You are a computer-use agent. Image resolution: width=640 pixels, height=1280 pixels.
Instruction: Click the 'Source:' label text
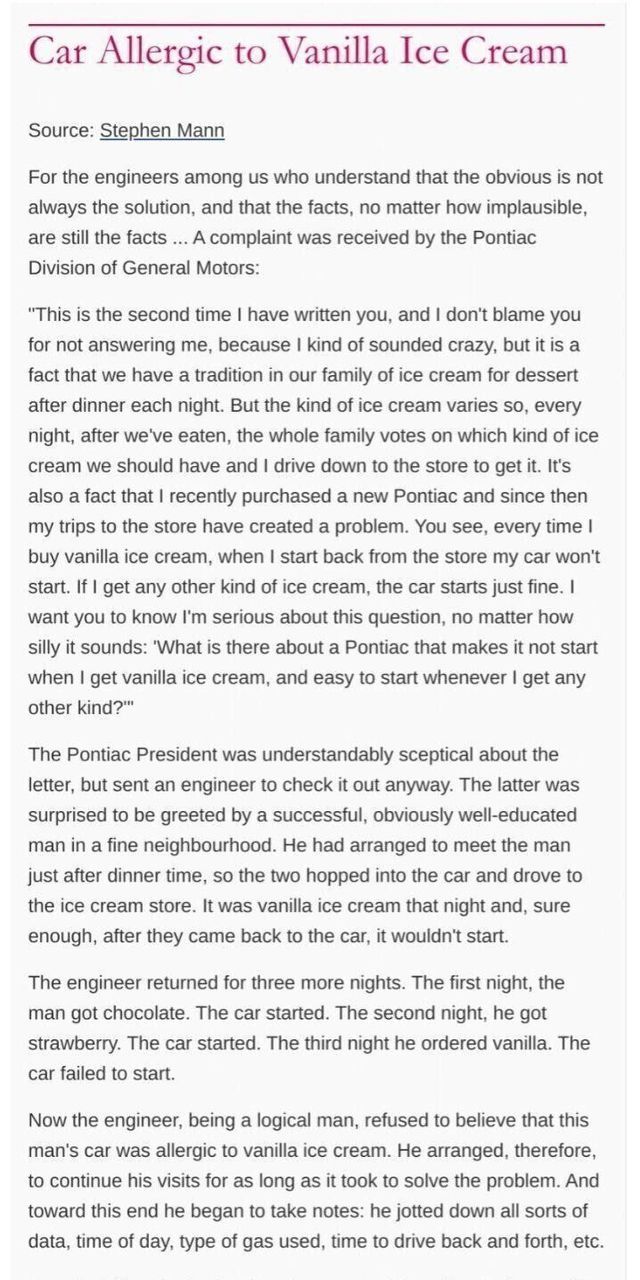click(x=62, y=130)
